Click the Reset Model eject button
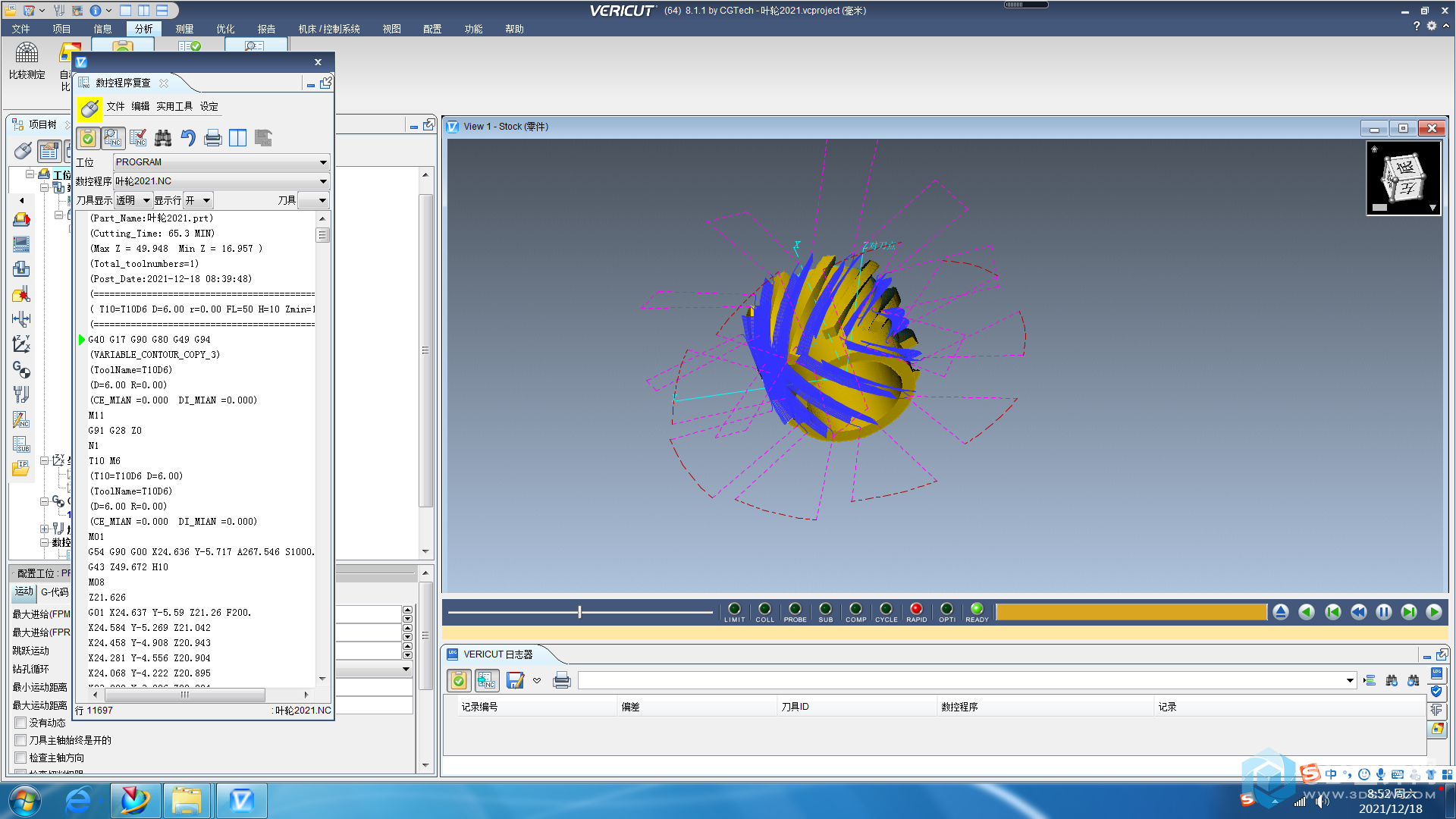 tap(1281, 612)
